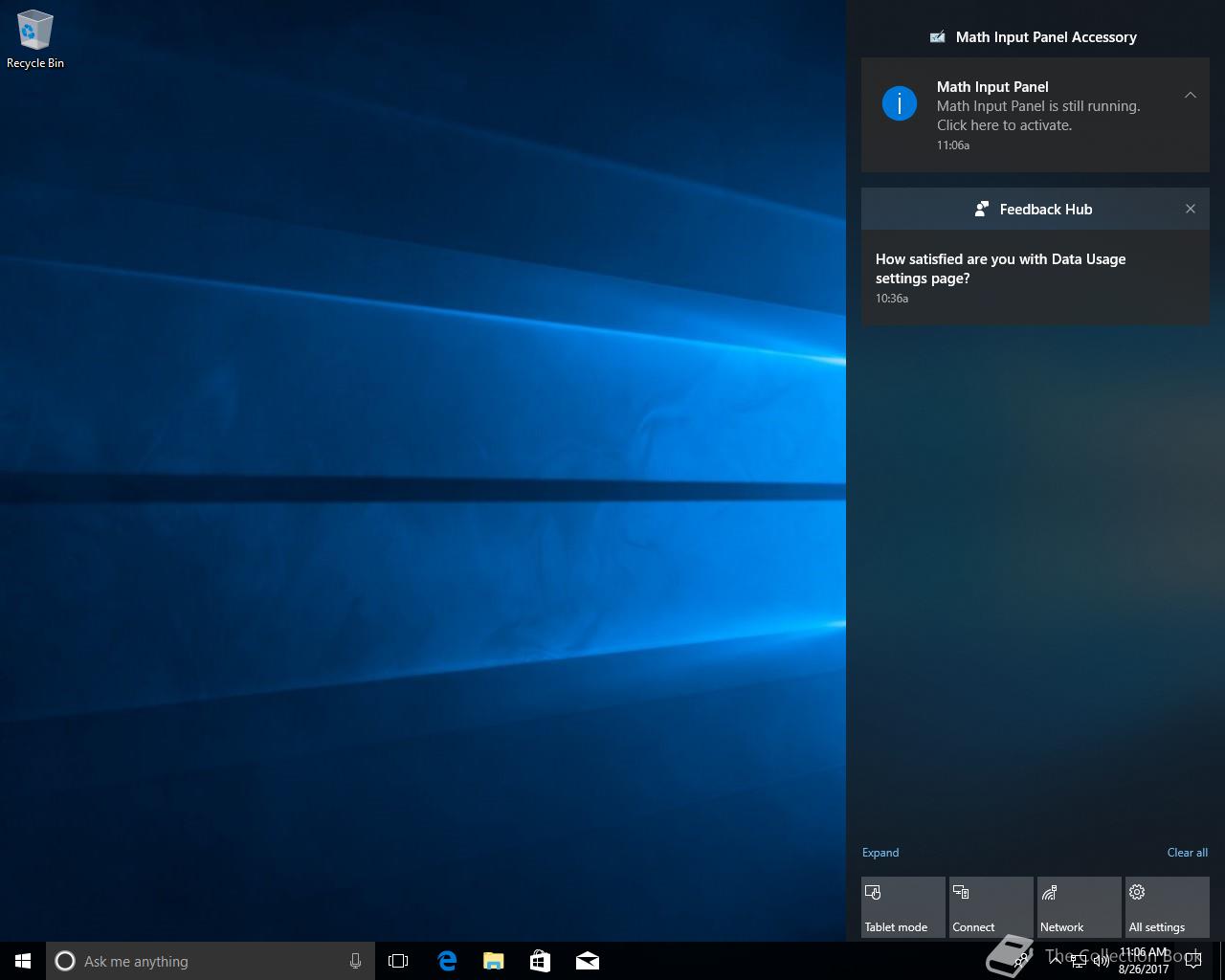Open the Network quick action tile

[x=1079, y=907]
